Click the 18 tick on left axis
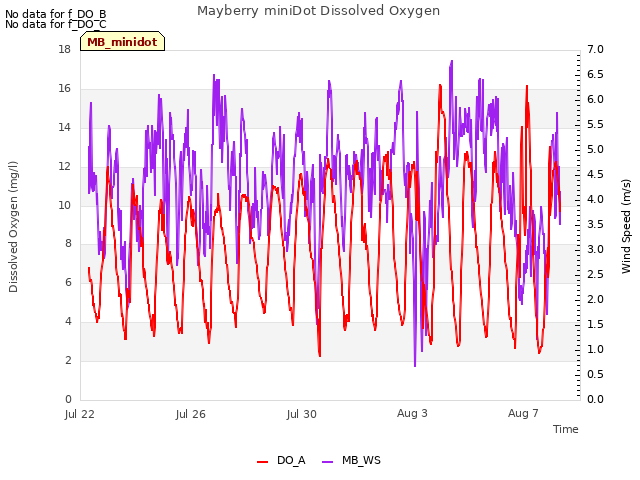640x480 pixels. [64, 49]
